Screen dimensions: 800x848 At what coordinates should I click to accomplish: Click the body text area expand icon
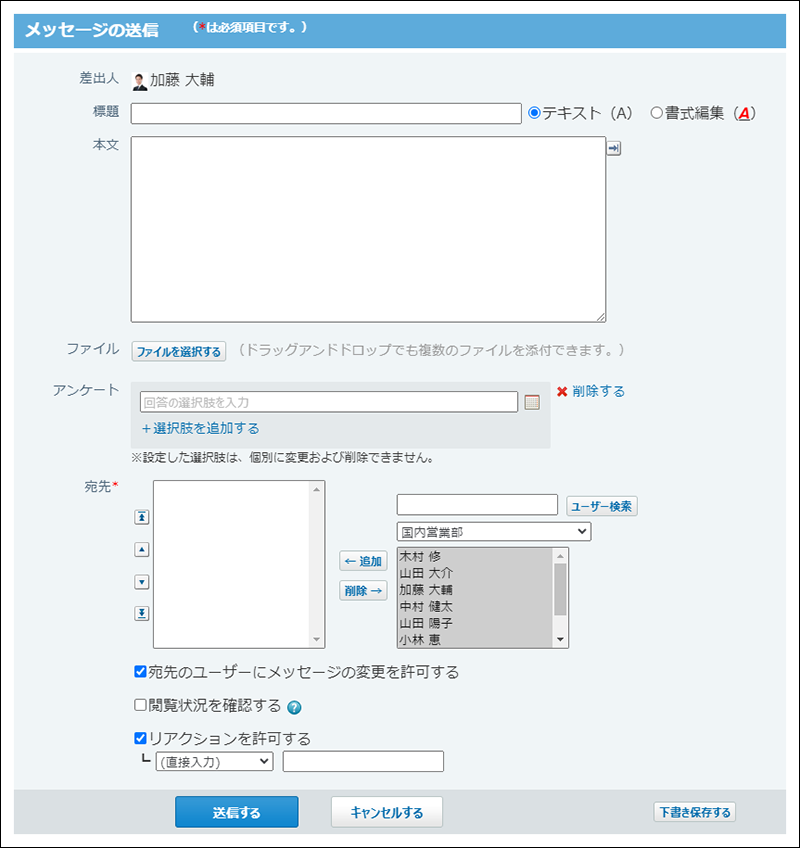pyautogui.click(x=613, y=148)
